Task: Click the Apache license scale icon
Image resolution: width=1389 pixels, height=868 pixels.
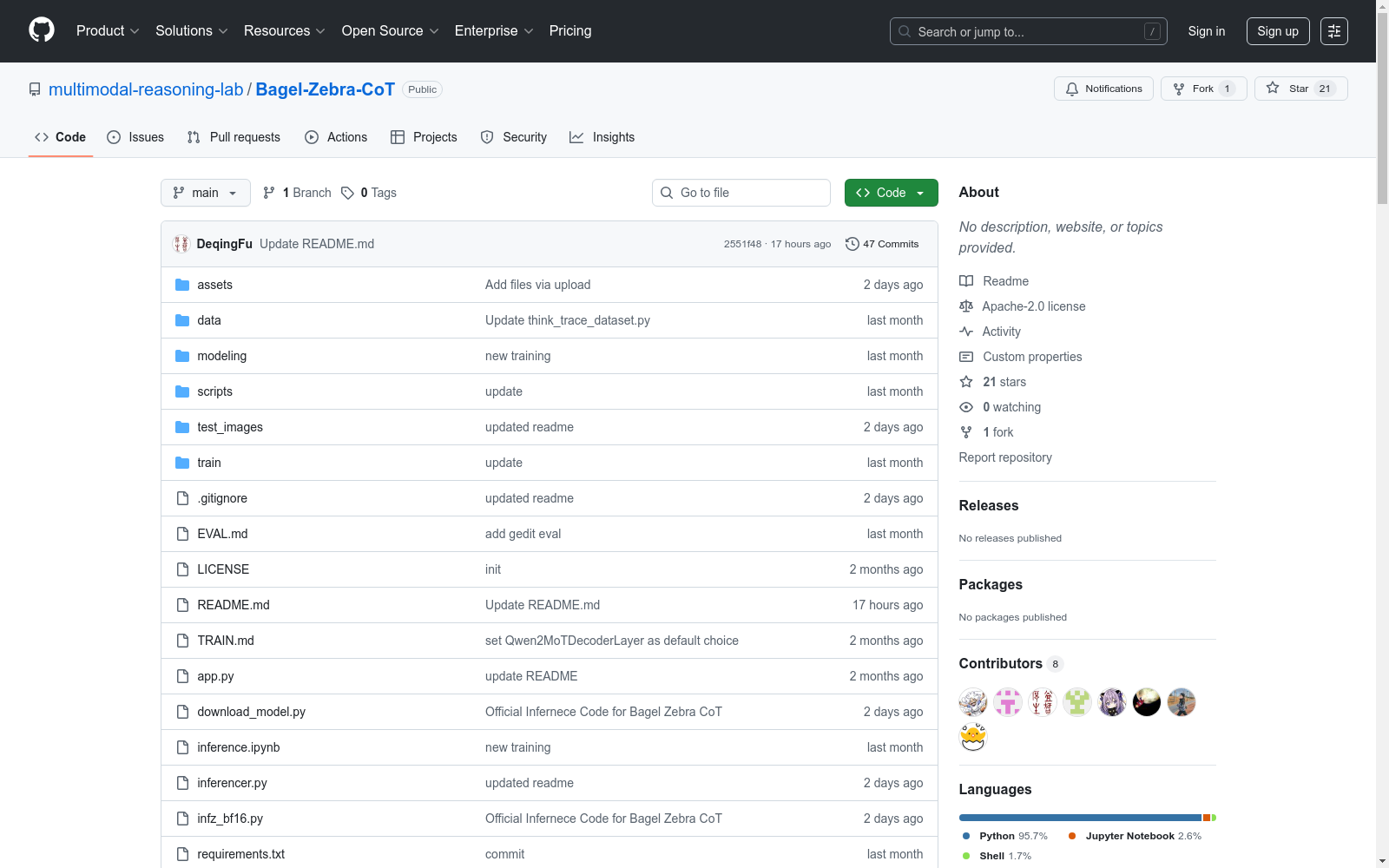Action: (966, 306)
